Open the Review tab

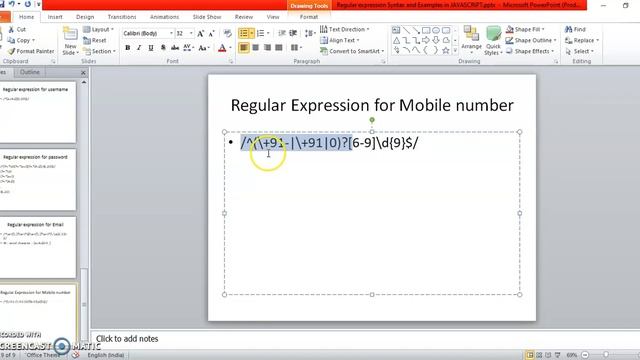pyautogui.click(x=244, y=17)
